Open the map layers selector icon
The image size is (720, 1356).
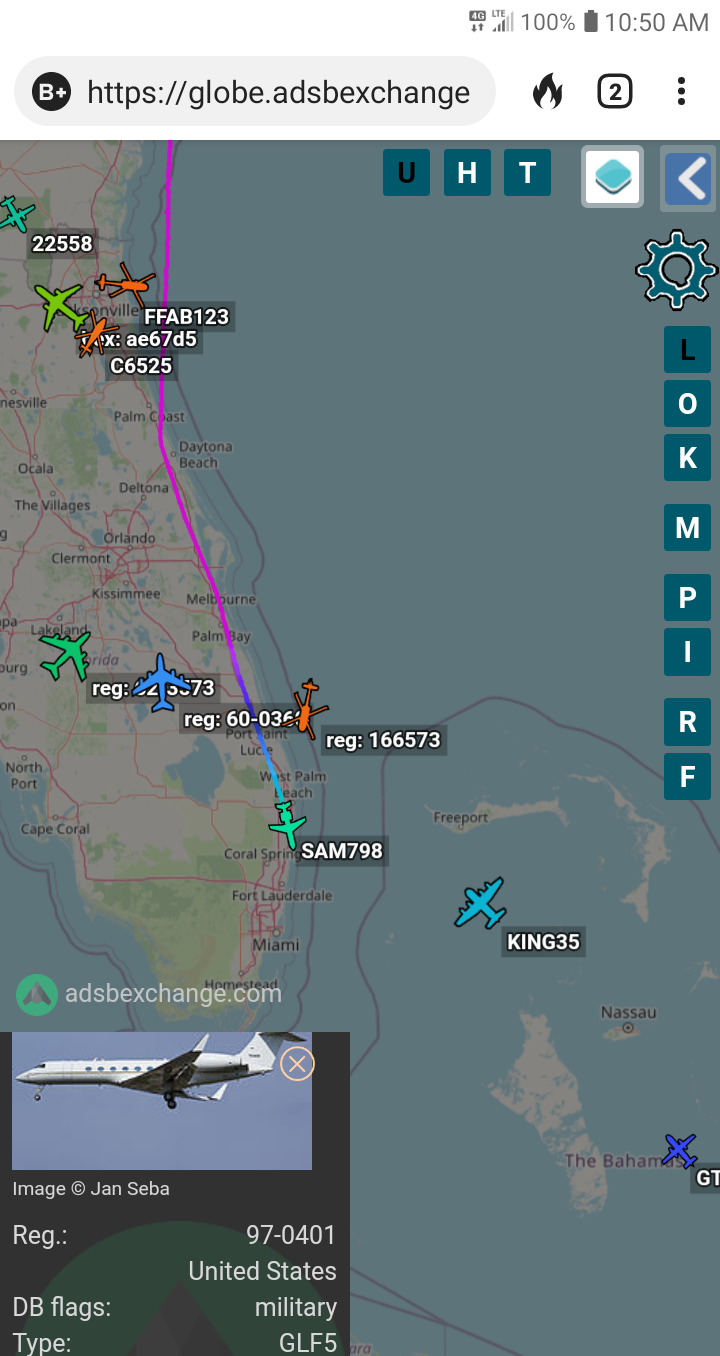coord(612,177)
